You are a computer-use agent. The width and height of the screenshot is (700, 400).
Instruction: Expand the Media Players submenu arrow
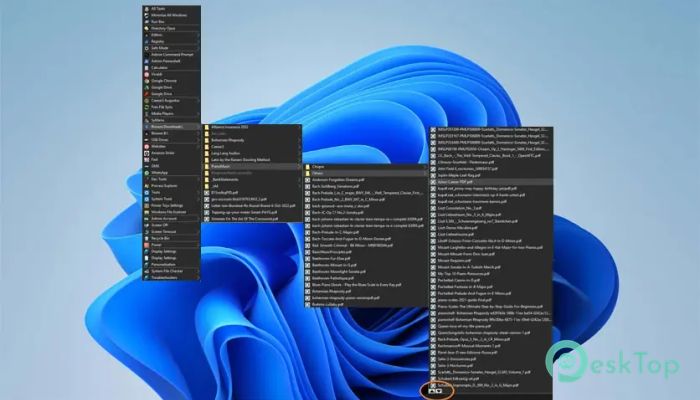tap(198, 113)
